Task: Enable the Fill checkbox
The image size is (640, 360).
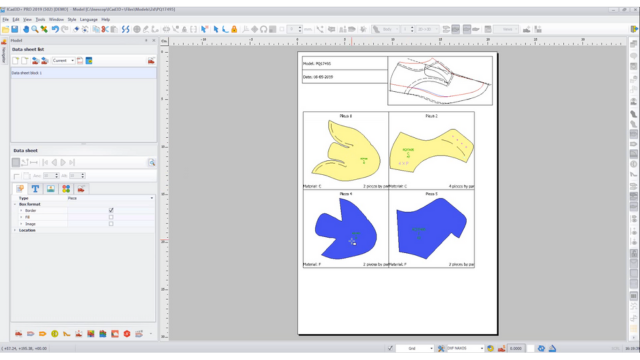Action: [111, 217]
